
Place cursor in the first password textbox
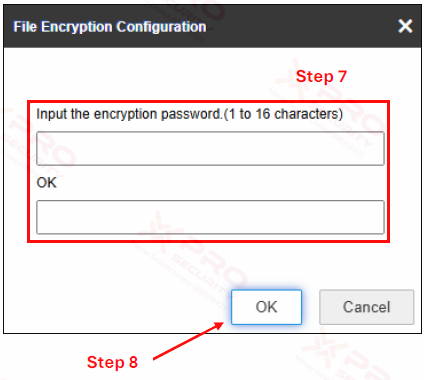210,148
